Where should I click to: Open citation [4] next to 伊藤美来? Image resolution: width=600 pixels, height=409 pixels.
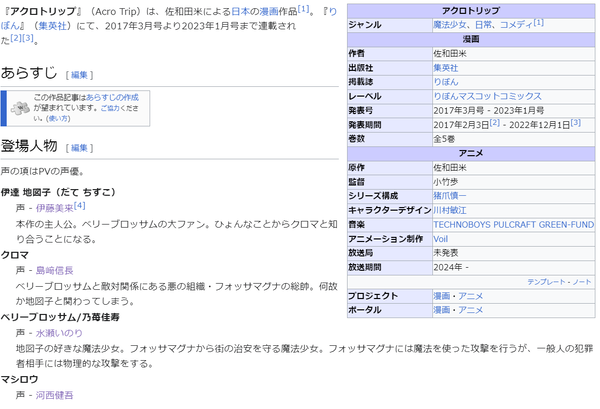79,205
